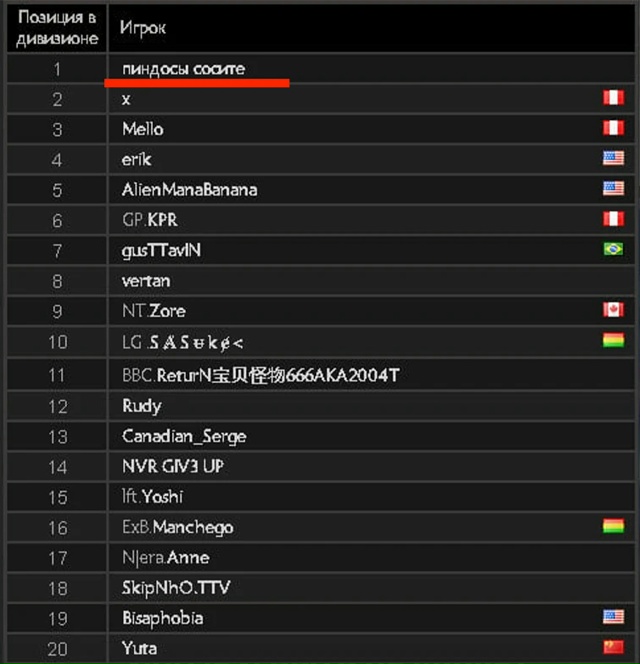Click the Canada flag beside NT.Zore
The height and width of the screenshot is (664, 640).
[x=612, y=310]
